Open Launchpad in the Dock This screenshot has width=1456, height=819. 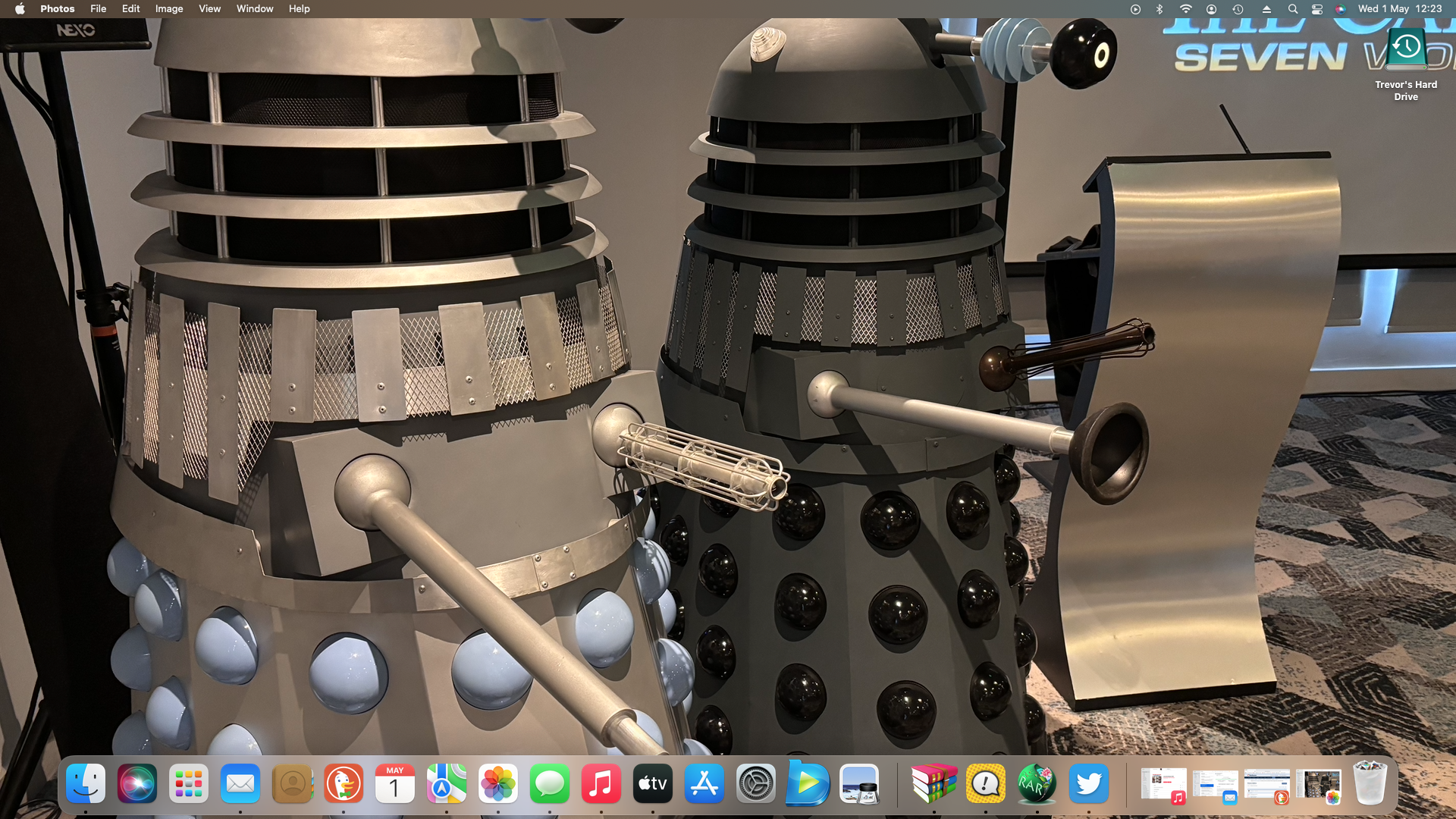(x=189, y=783)
